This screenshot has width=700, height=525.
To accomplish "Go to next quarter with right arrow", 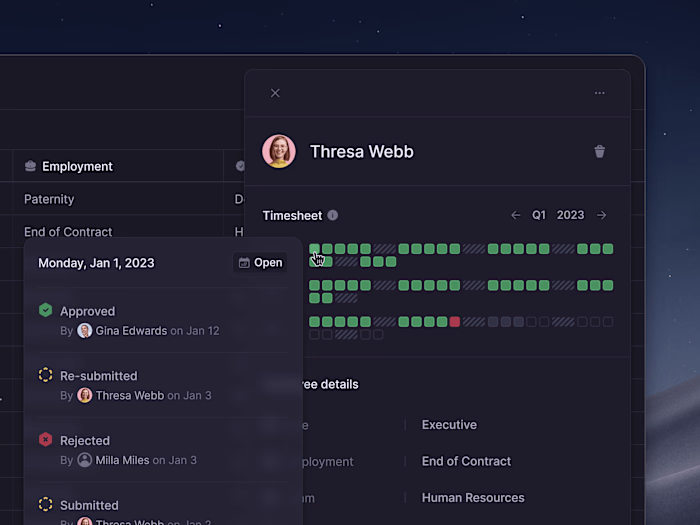I will point(601,215).
